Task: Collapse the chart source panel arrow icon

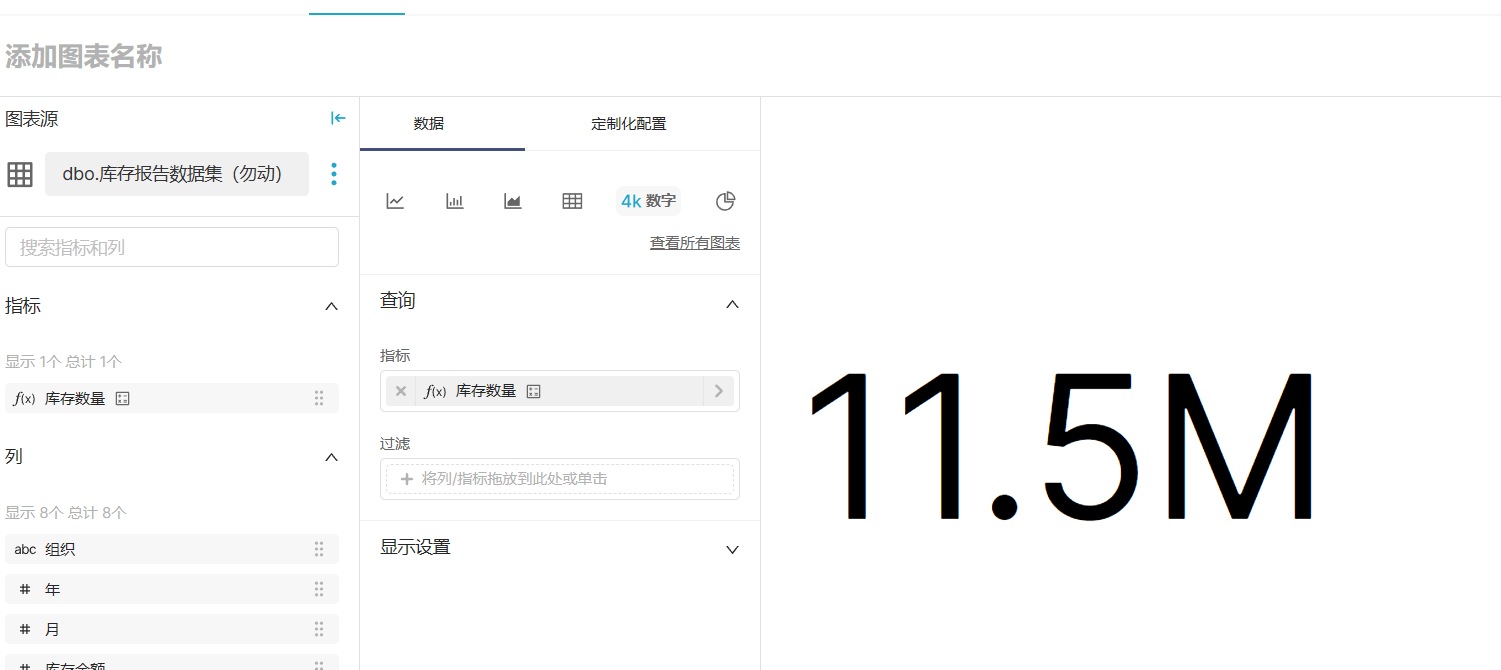Action: pyautogui.click(x=338, y=118)
